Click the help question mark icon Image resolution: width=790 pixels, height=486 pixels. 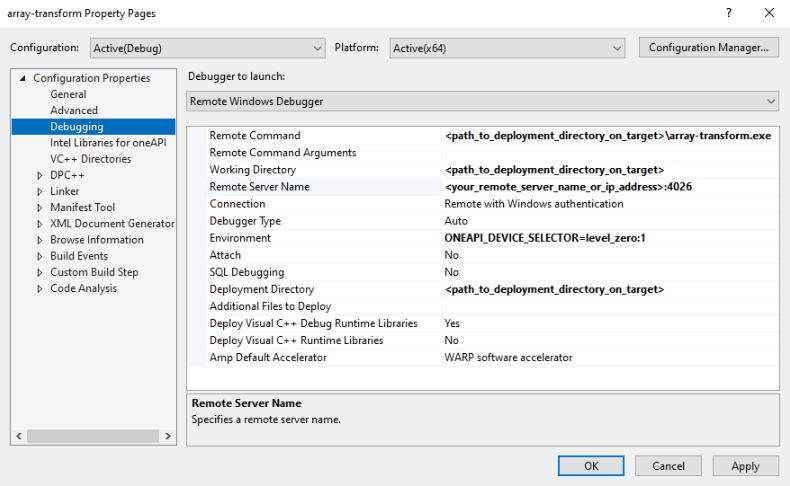click(725, 13)
